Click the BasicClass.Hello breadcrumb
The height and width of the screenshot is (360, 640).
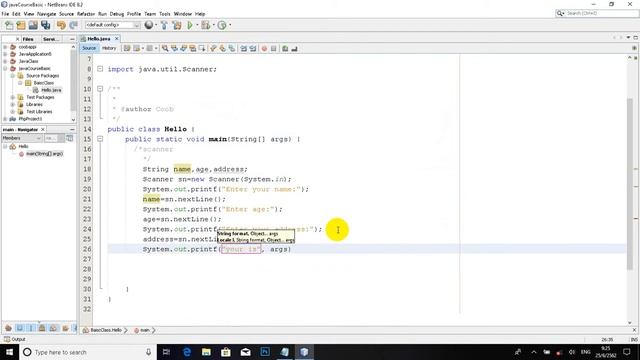[106, 330]
